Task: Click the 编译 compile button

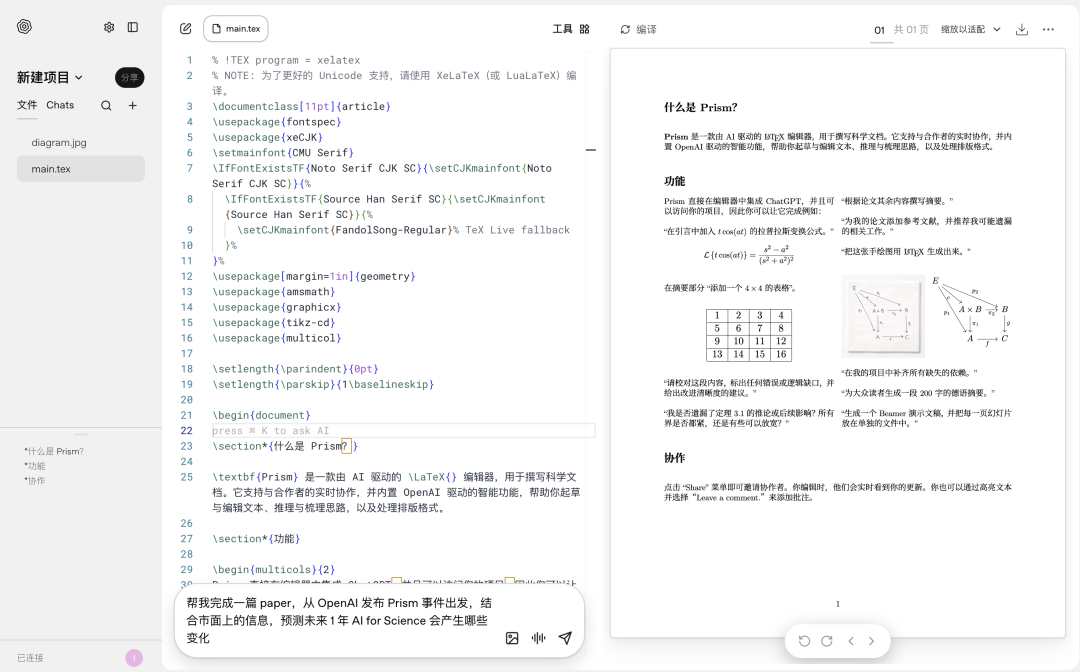Action: tap(638, 29)
